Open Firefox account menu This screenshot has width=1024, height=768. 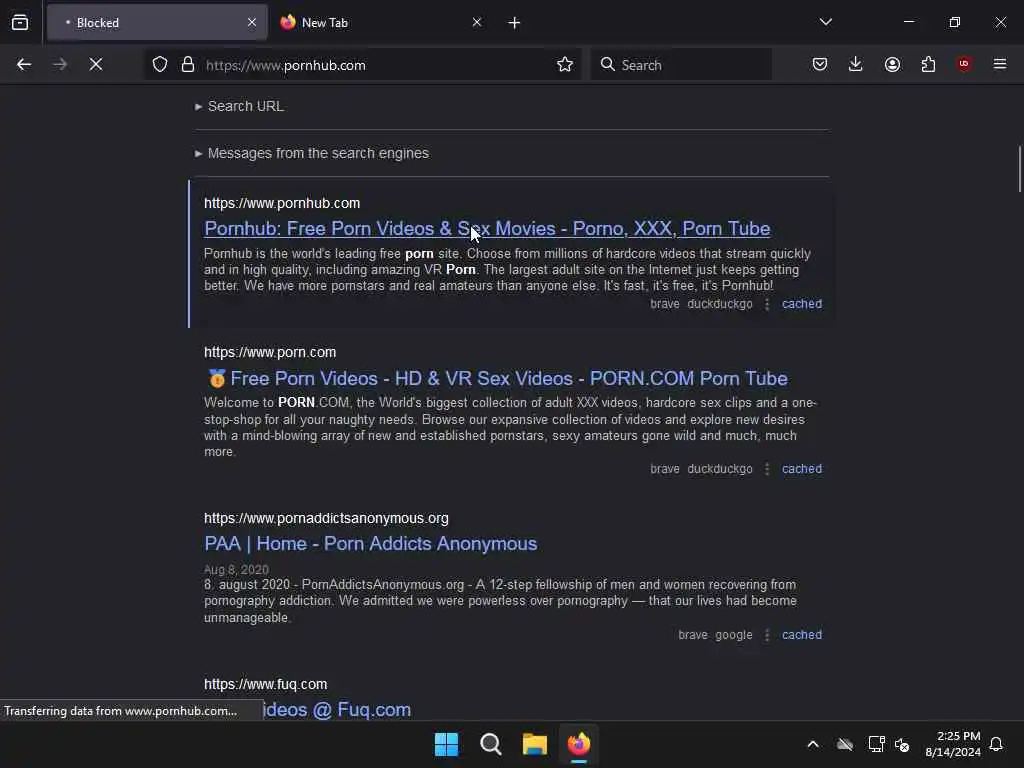point(892,64)
